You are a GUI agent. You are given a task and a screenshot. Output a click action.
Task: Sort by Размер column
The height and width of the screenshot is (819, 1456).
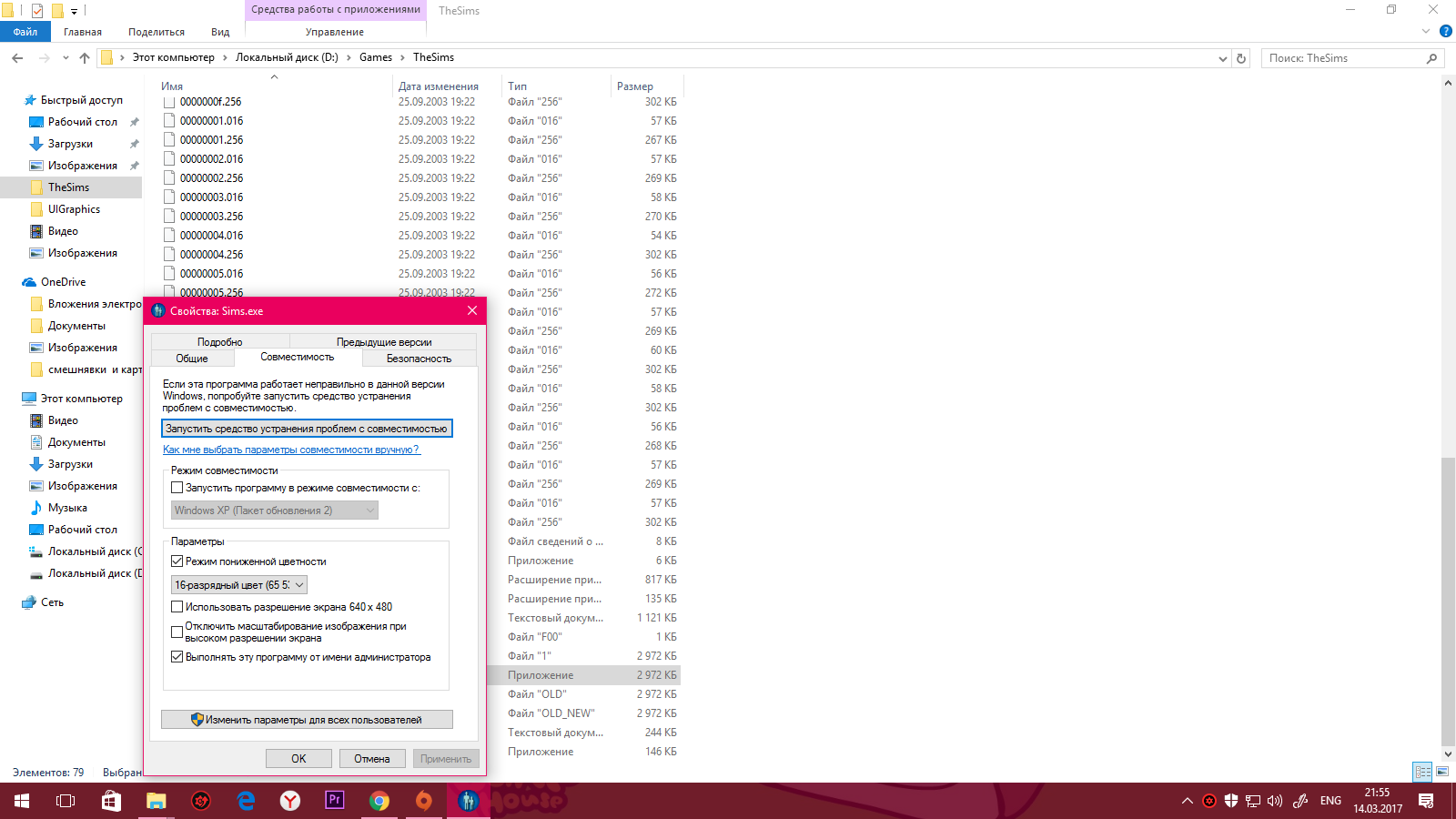(x=635, y=86)
